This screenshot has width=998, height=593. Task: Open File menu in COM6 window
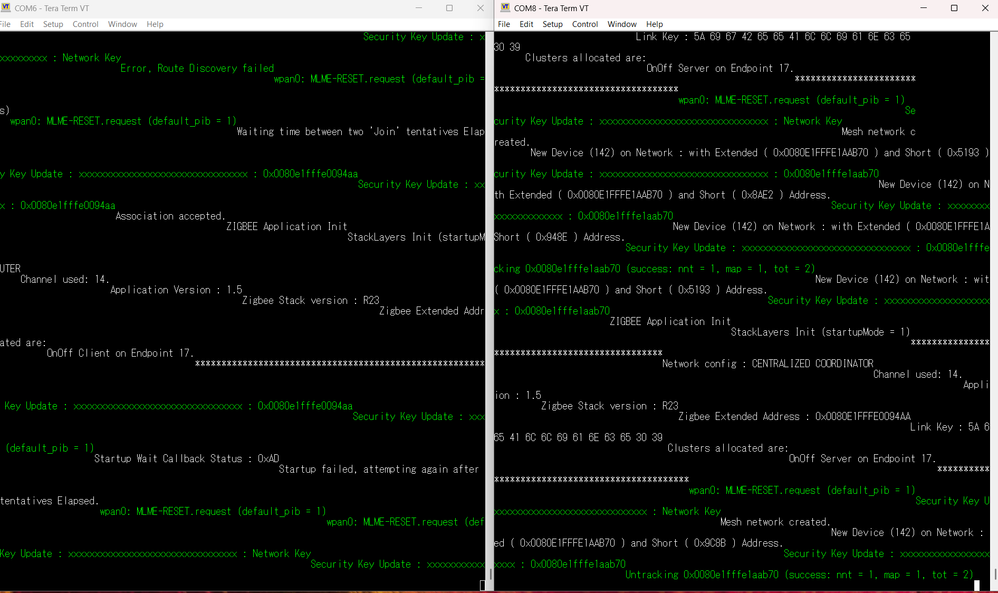5,24
